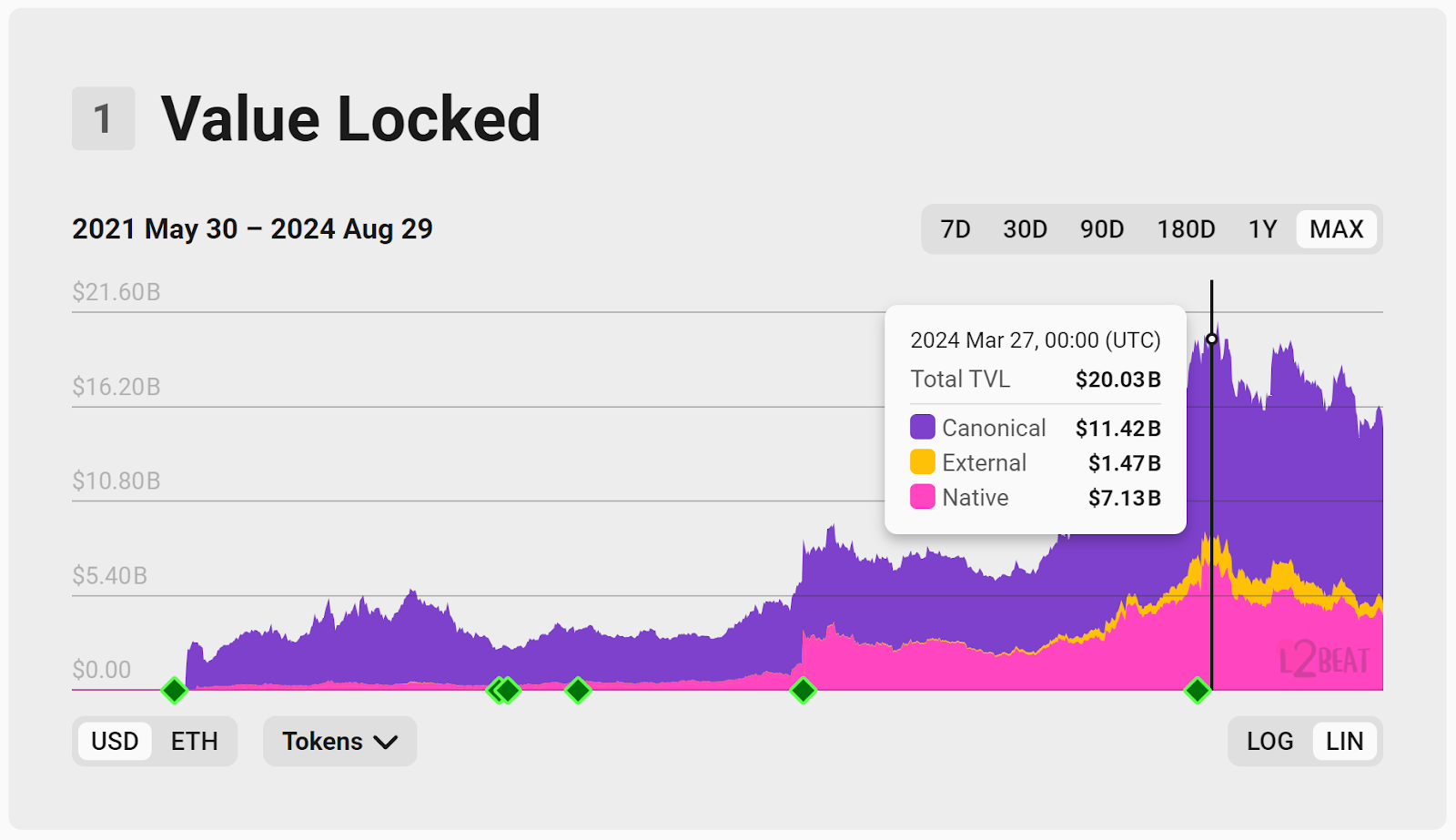Click the rightmost green milestone diamond
The height and width of the screenshot is (840, 1456).
(x=1198, y=691)
